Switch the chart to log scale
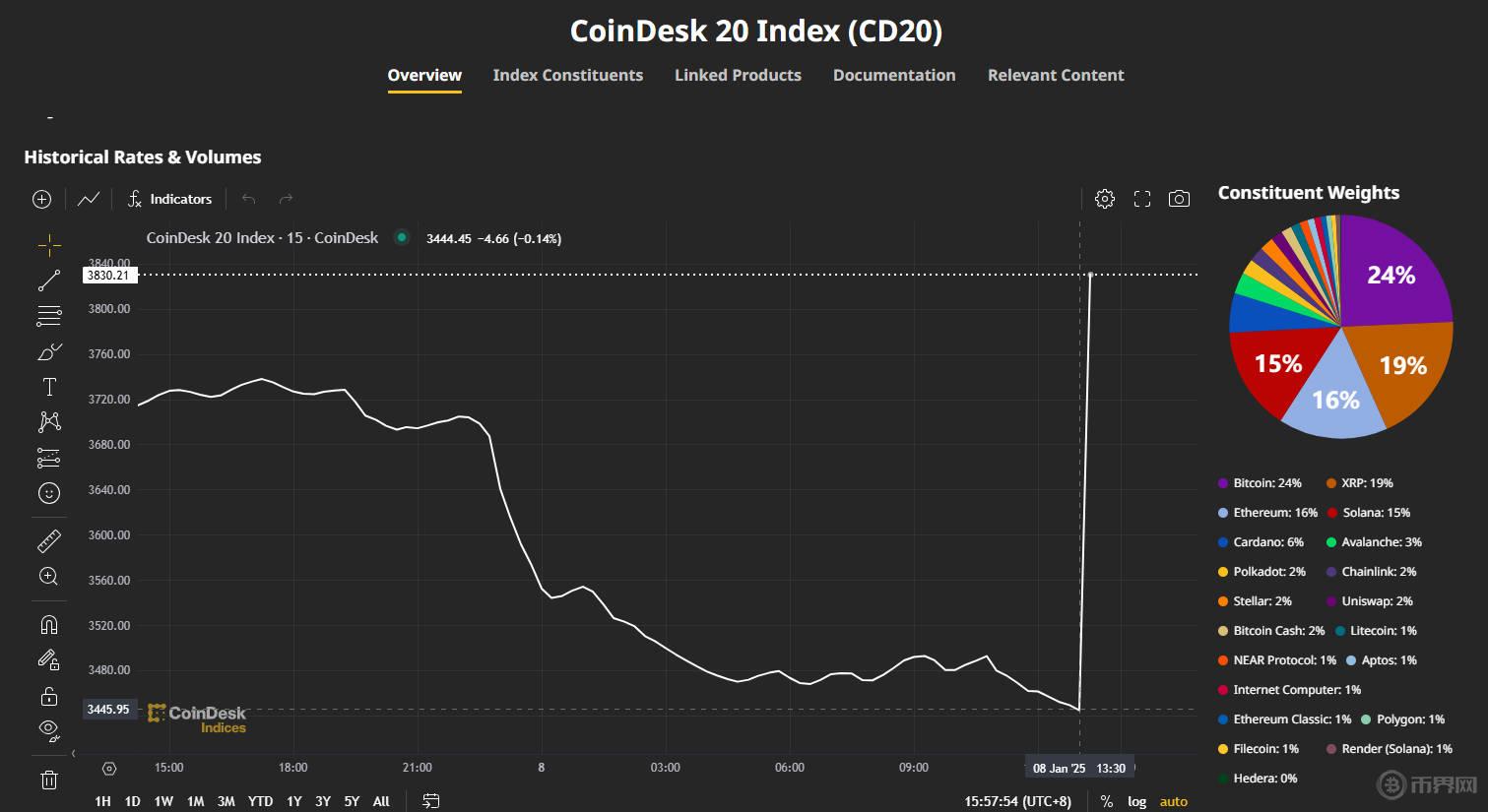1488x812 pixels. (x=1136, y=800)
